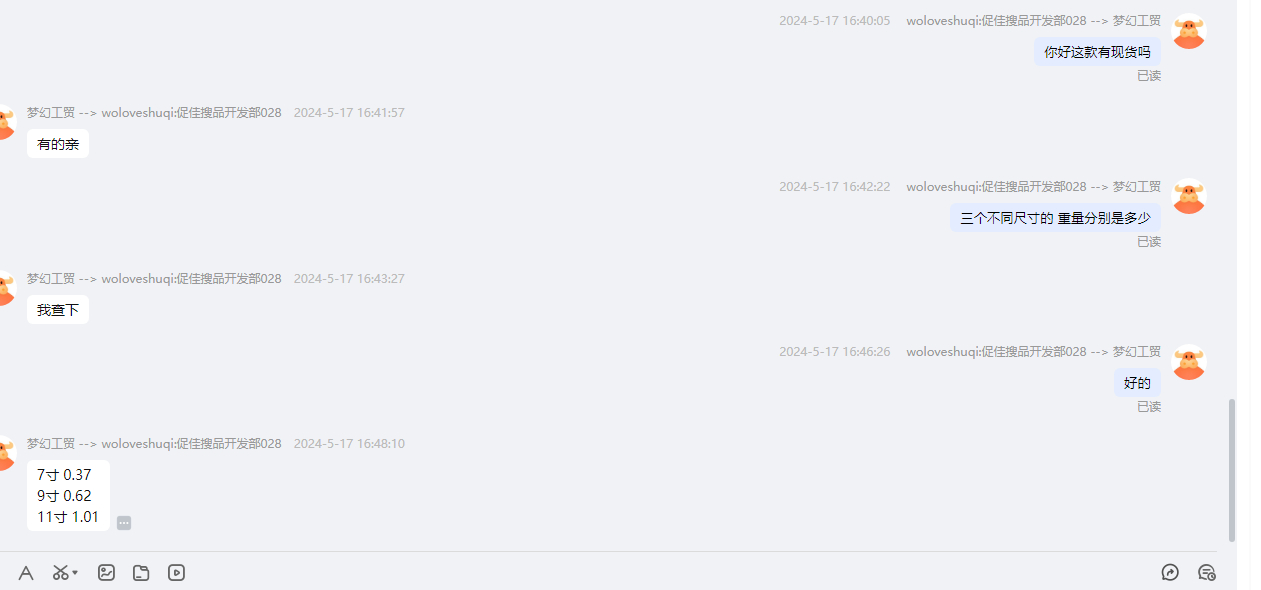This screenshot has height=590, width=1261.
Task: Click the 7寸 0.37 weights message bubble
Action: [68, 496]
